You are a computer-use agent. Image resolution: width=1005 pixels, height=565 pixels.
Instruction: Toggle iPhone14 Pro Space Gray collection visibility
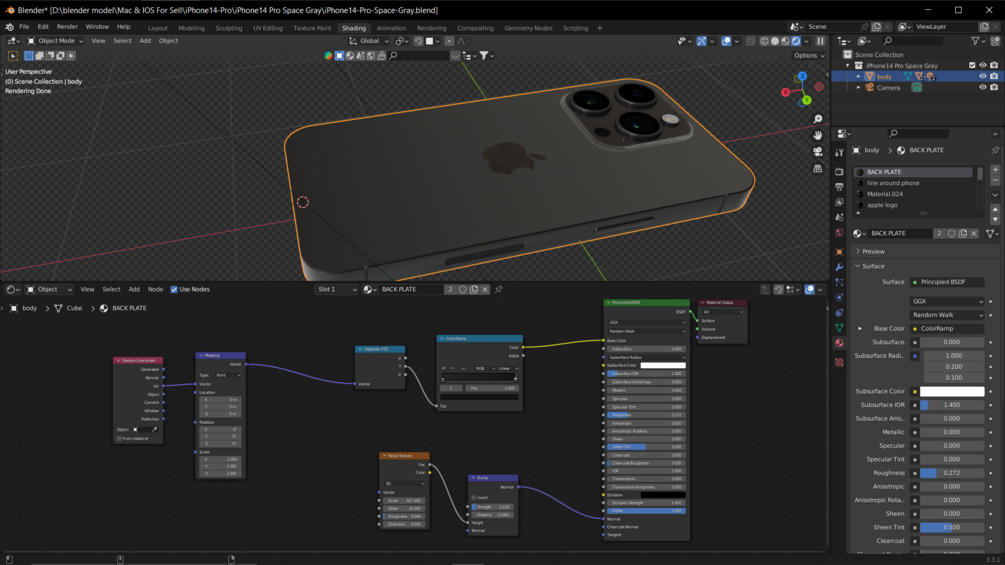pyautogui.click(x=983, y=65)
